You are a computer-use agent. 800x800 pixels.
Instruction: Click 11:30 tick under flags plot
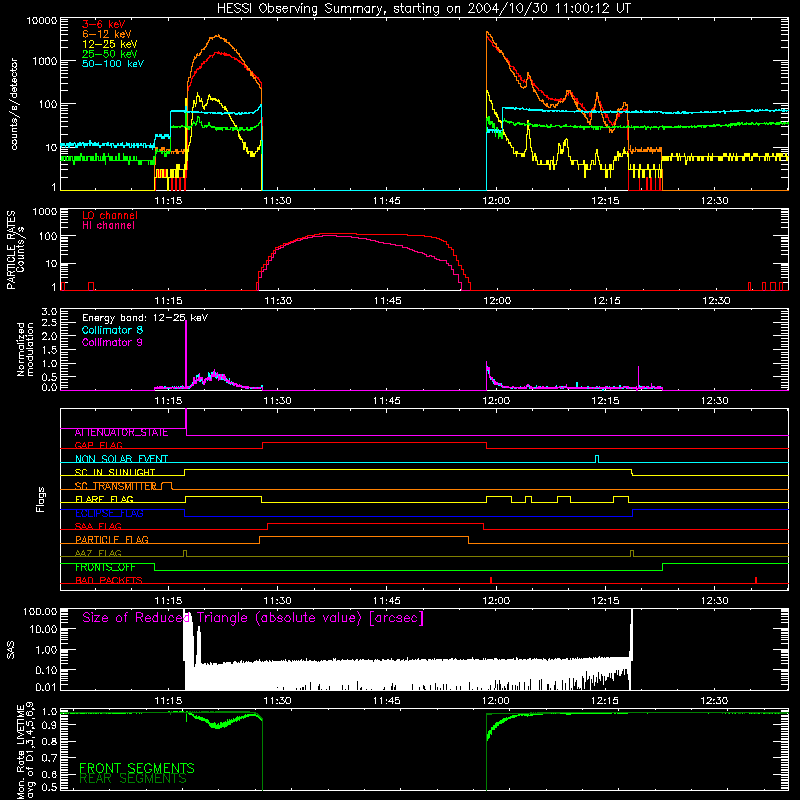click(278, 601)
